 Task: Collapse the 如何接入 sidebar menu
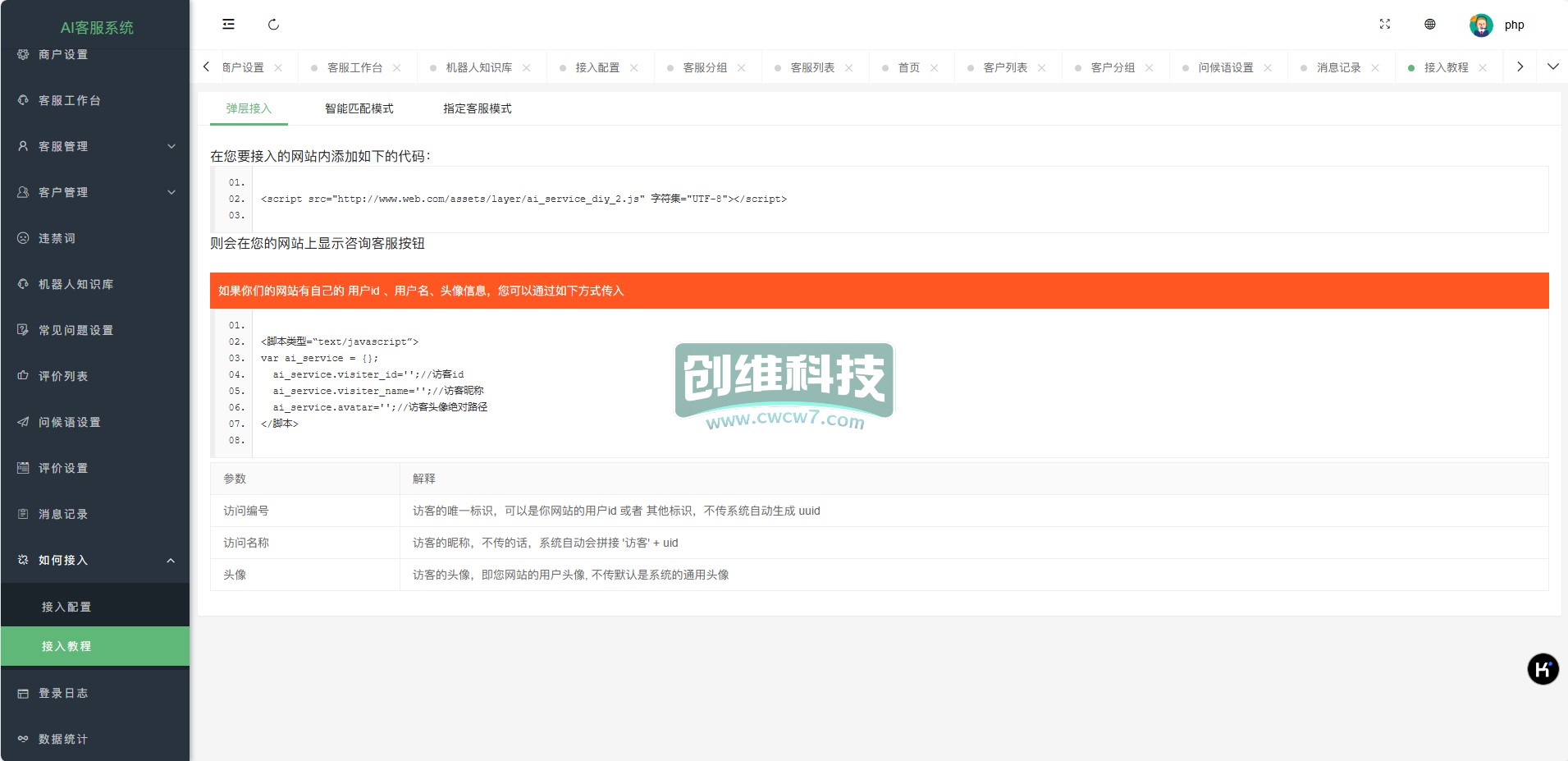click(94, 560)
